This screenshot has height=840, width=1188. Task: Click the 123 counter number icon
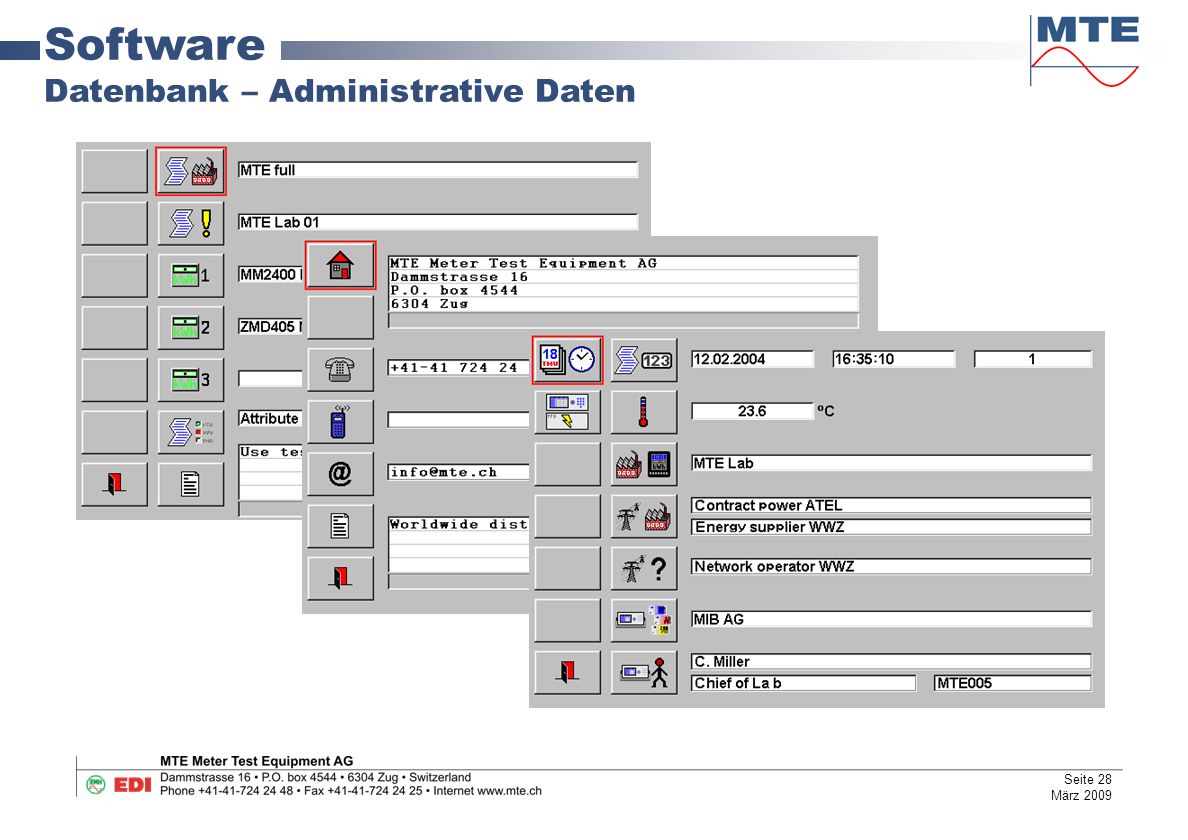[644, 361]
